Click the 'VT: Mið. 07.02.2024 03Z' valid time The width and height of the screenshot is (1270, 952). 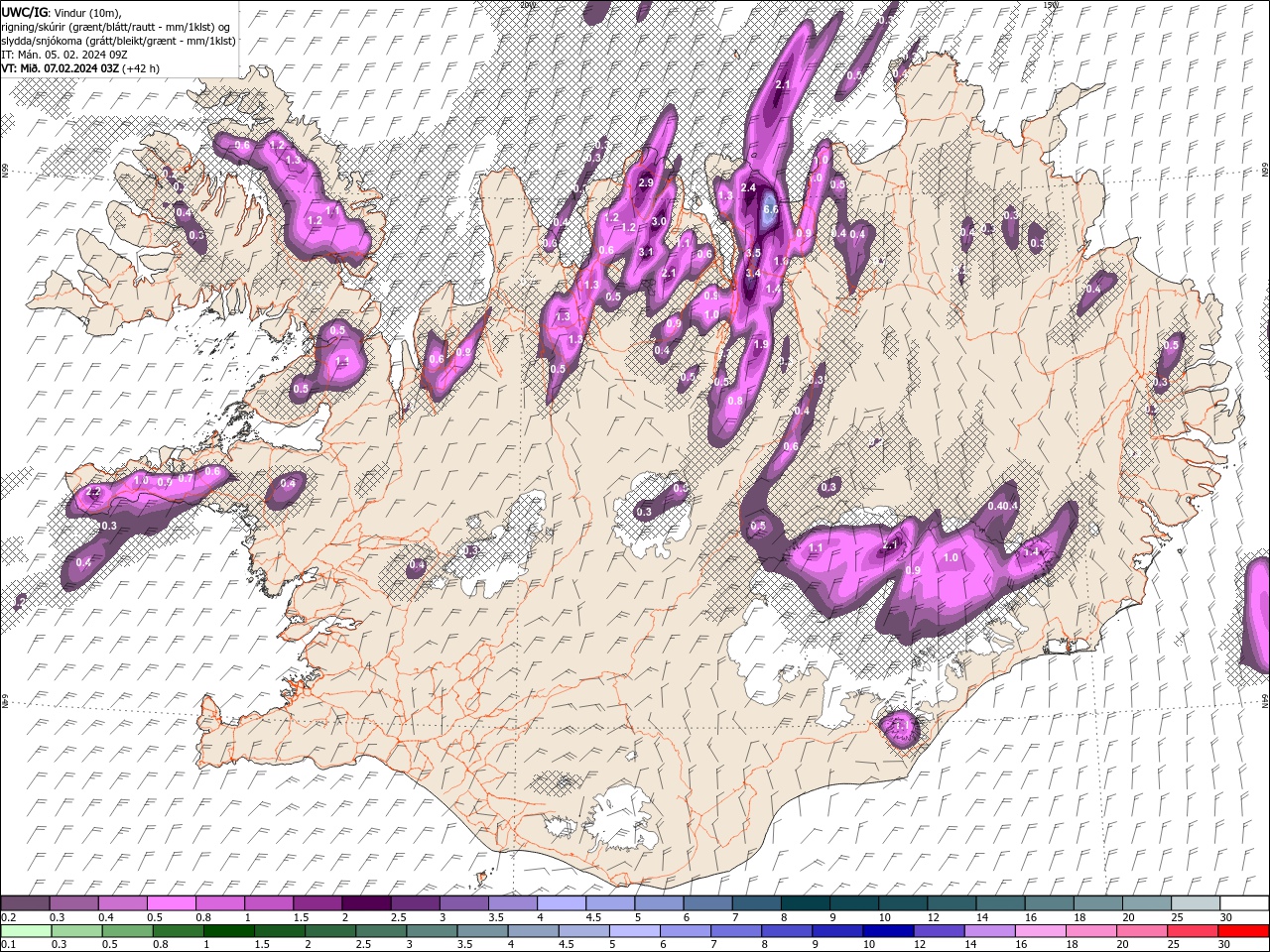(61, 68)
